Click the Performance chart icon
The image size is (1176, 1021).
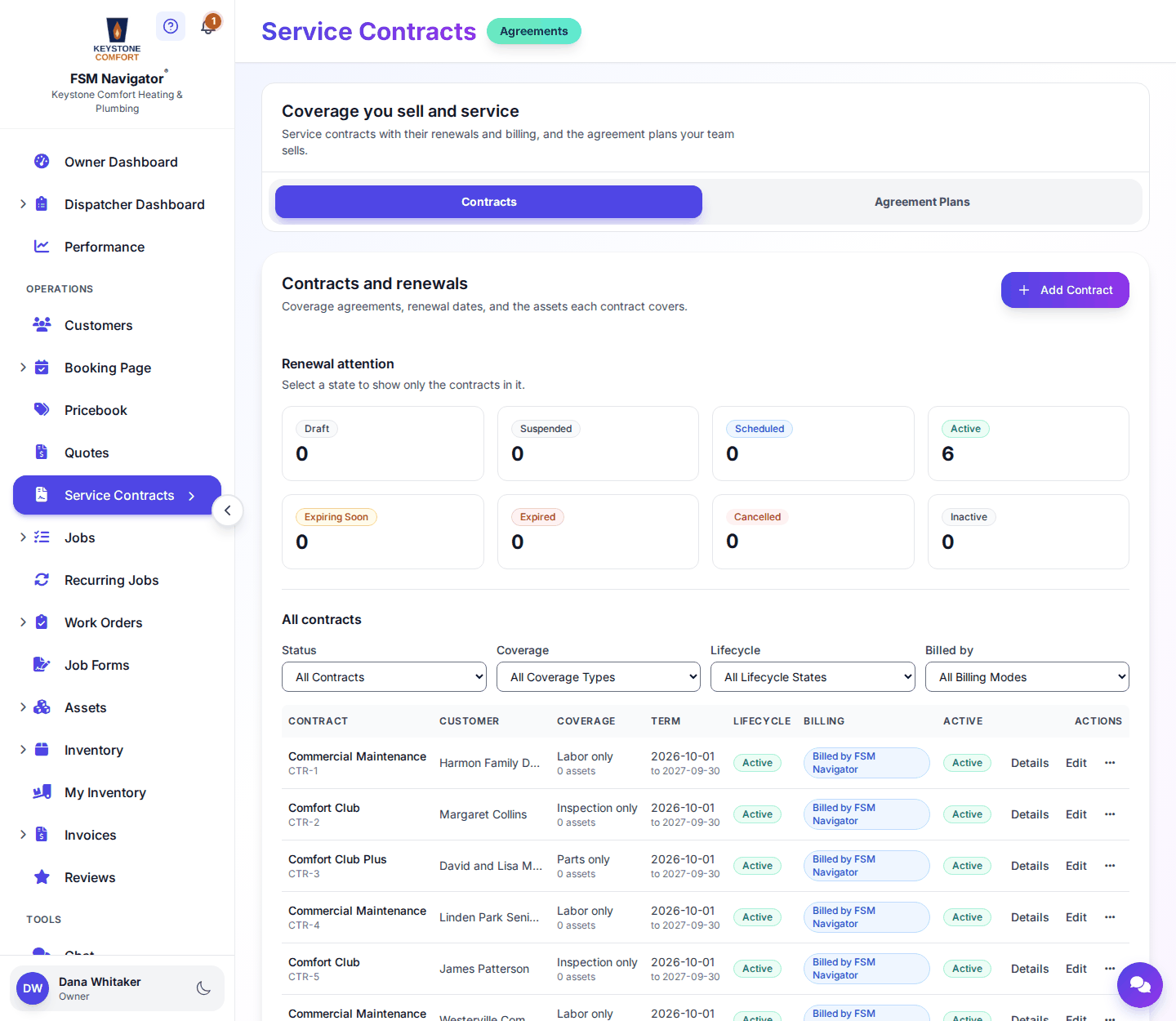coord(42,247)
